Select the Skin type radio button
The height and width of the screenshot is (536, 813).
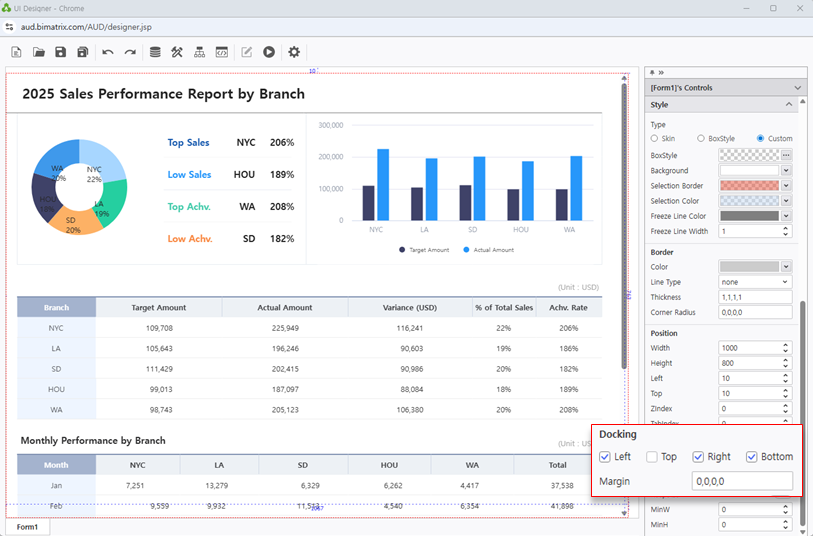click(655, 138)
